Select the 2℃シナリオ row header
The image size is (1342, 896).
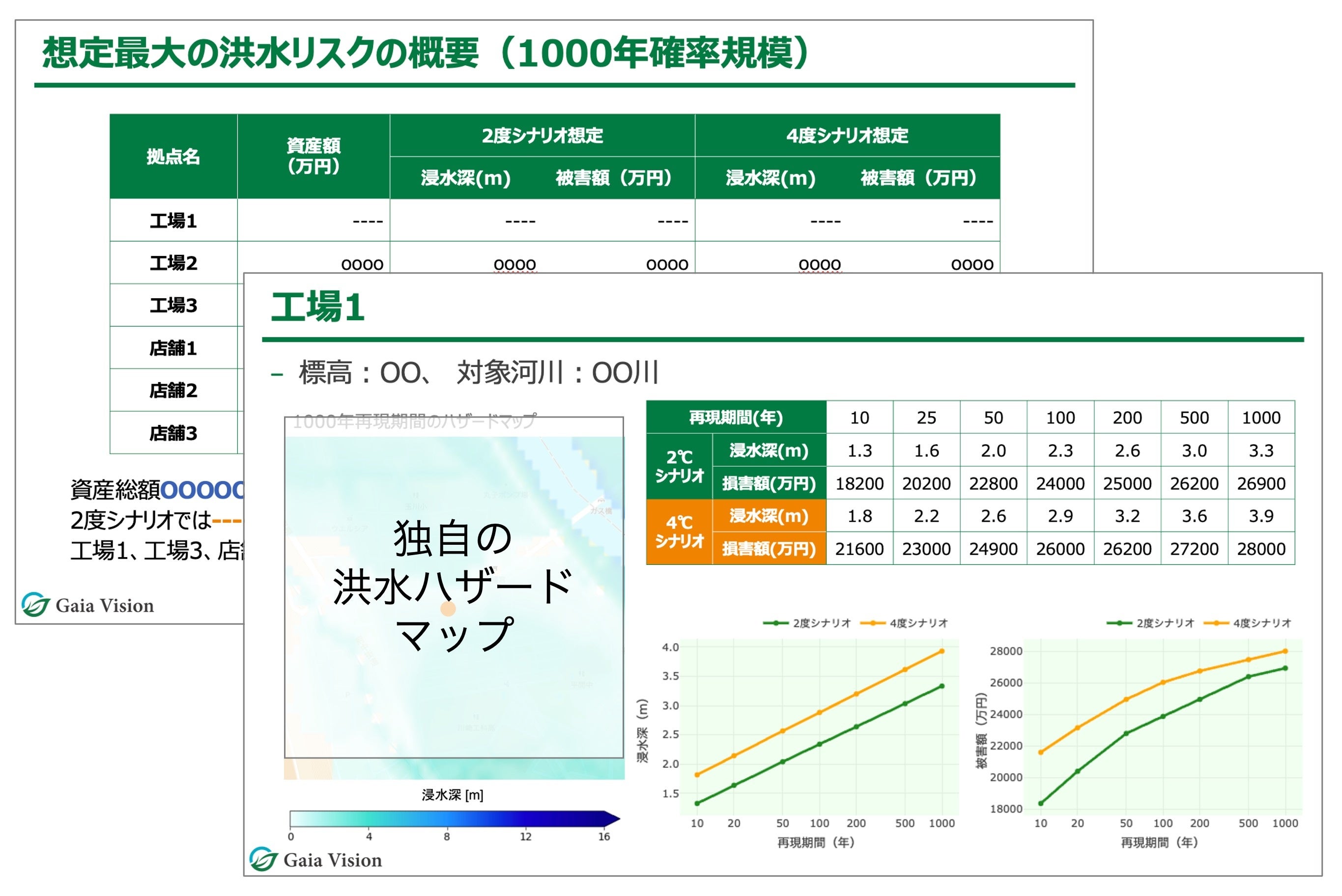pyautogui.click(x=680, y=466)
